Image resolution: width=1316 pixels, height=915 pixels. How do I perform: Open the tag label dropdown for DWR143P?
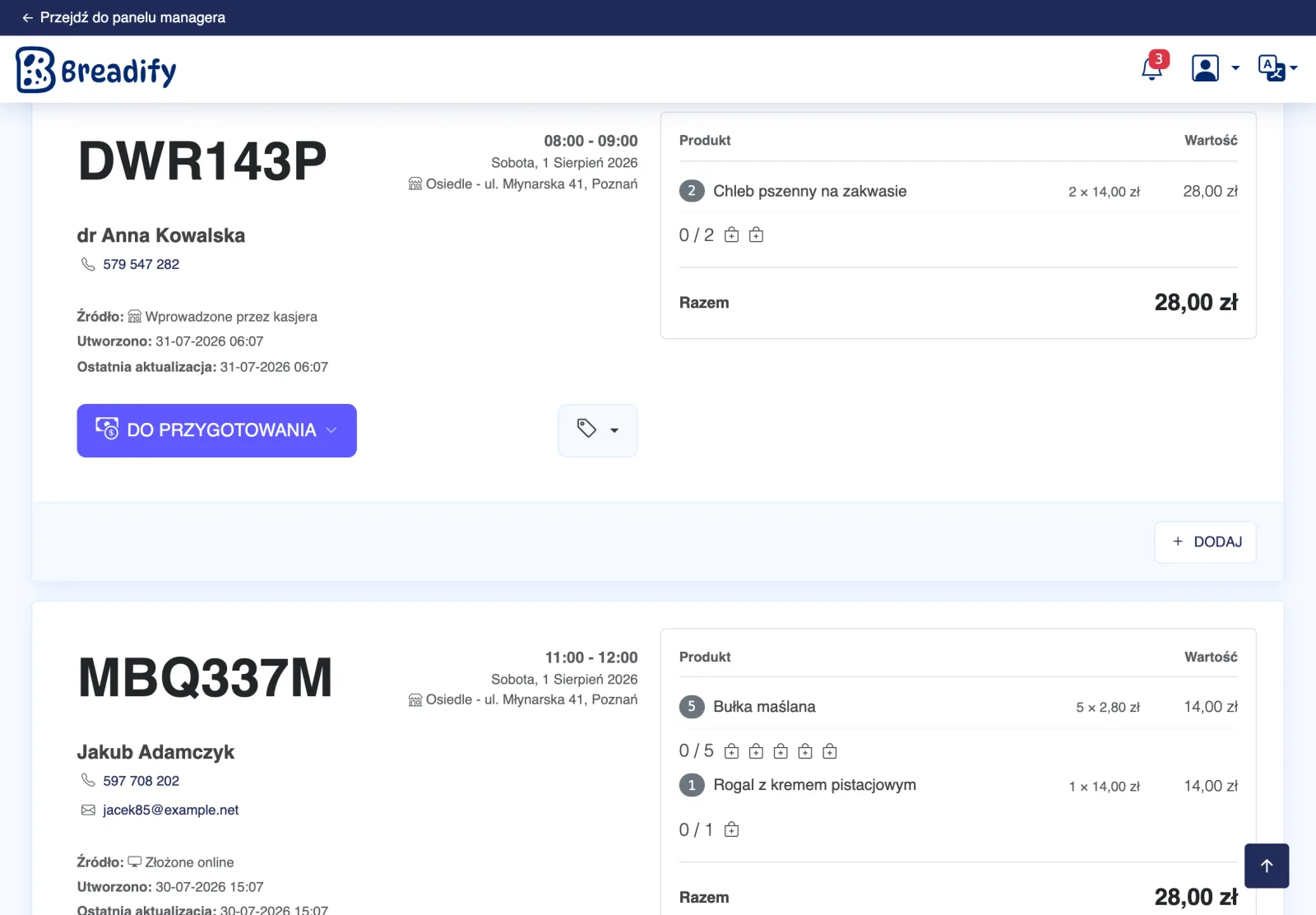[597, 430]
